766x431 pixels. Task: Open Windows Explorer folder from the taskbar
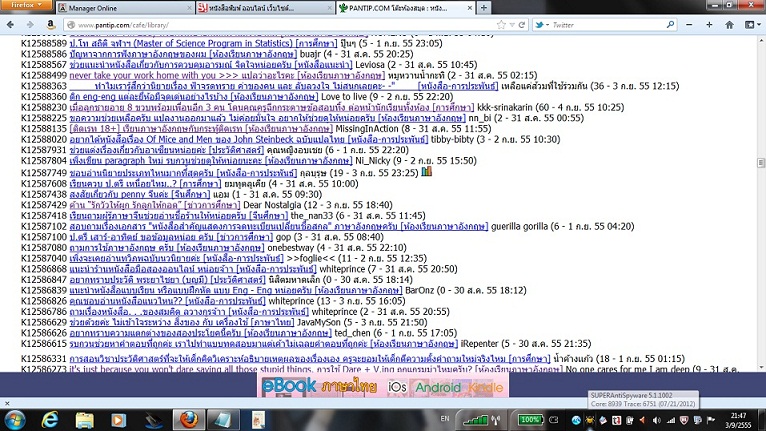click(85, 420)
